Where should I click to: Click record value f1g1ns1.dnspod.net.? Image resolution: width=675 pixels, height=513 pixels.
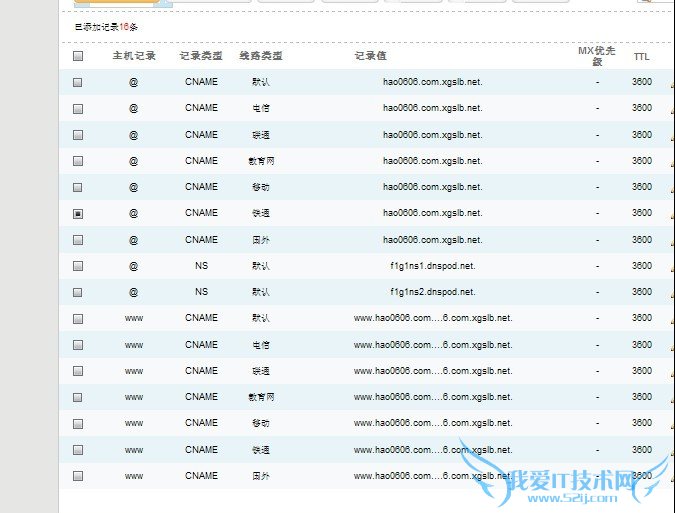click(x=432, y=266)
